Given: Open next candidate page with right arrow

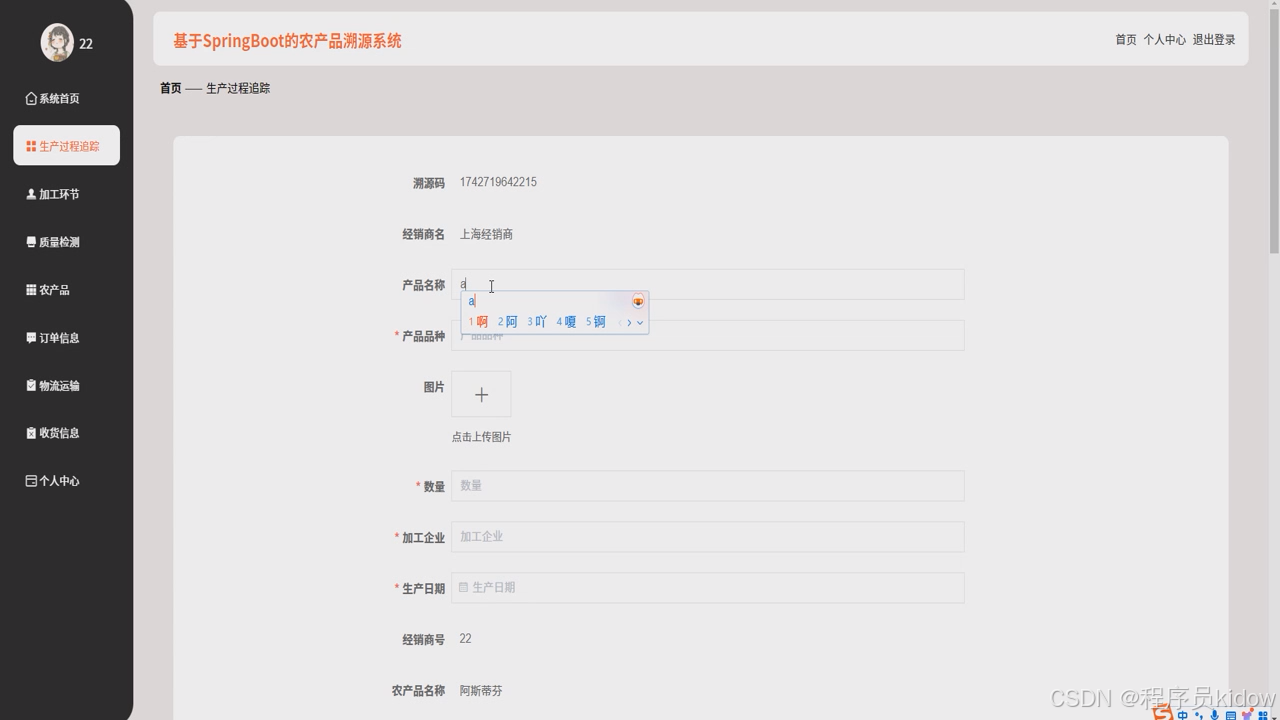Looking at the screenshot, I should point(629,322).
